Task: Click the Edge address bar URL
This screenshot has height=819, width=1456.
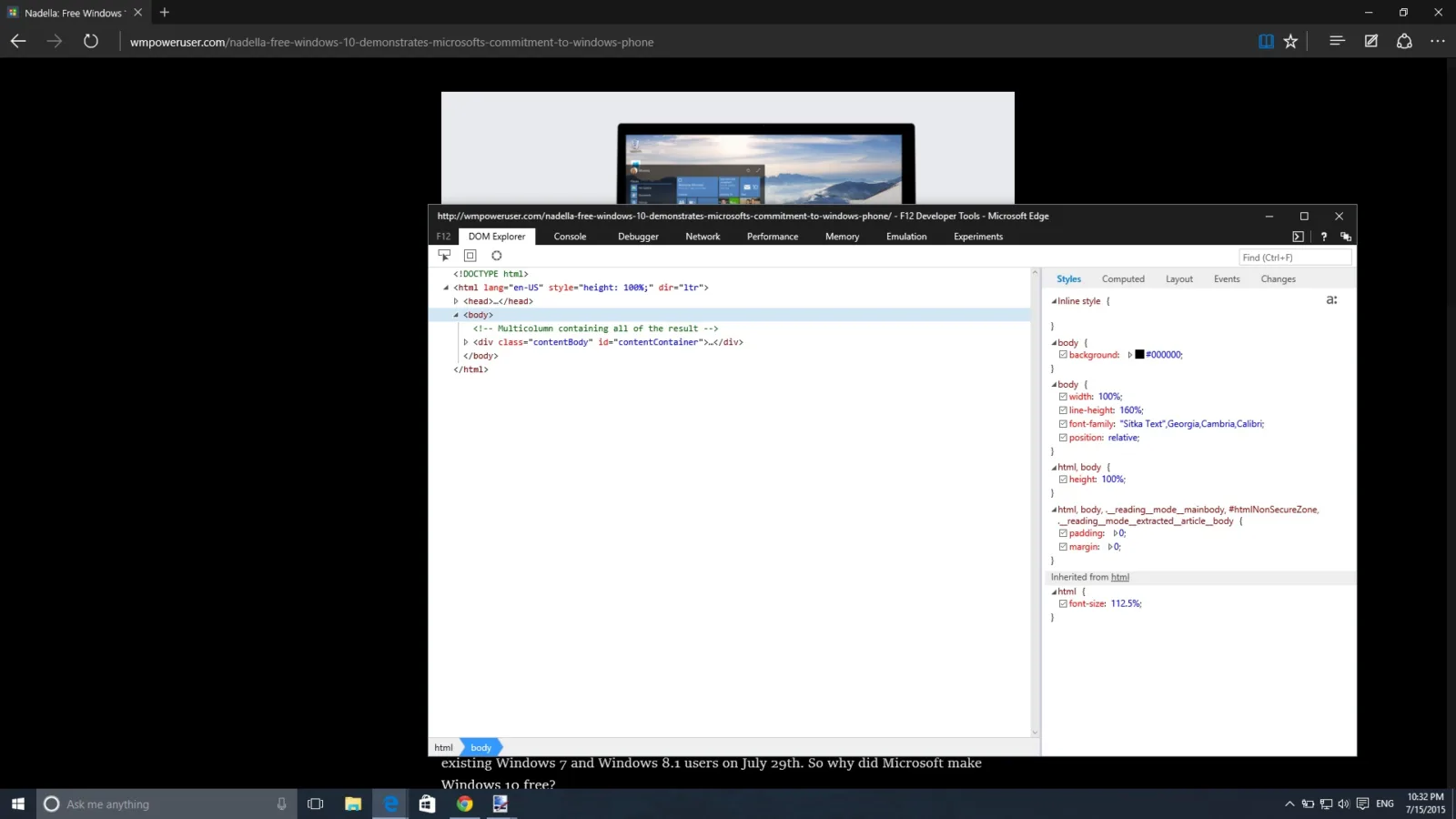Action: (391, 42)
